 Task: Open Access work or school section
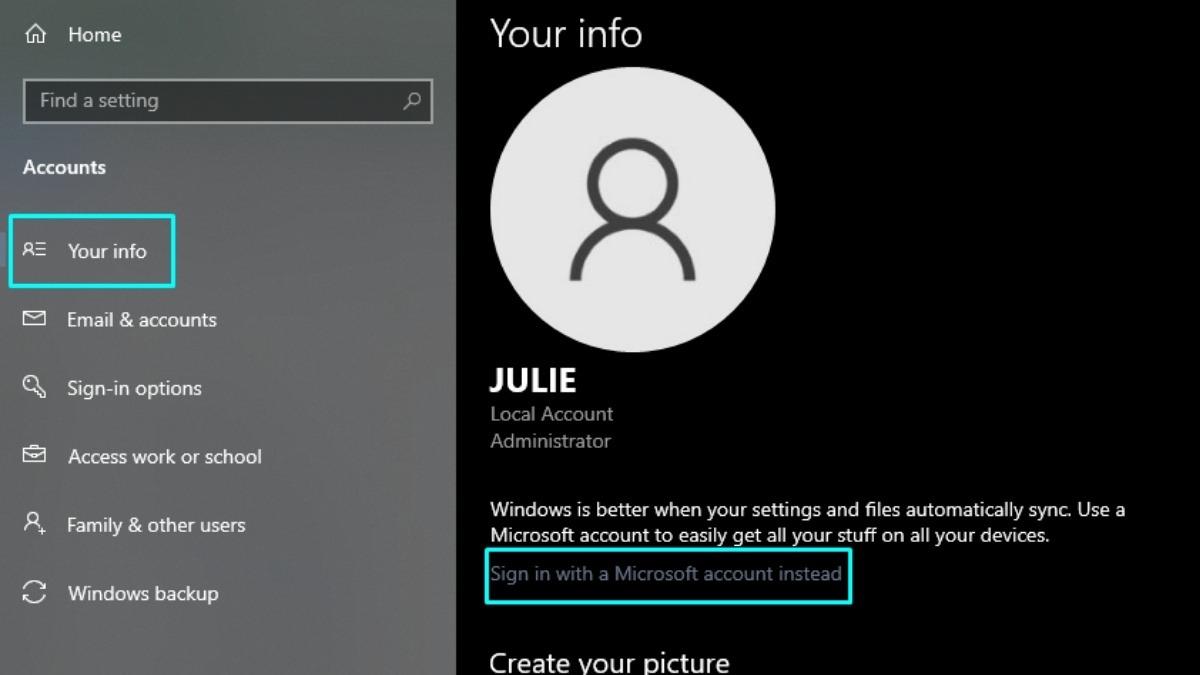tap(165, 457)
